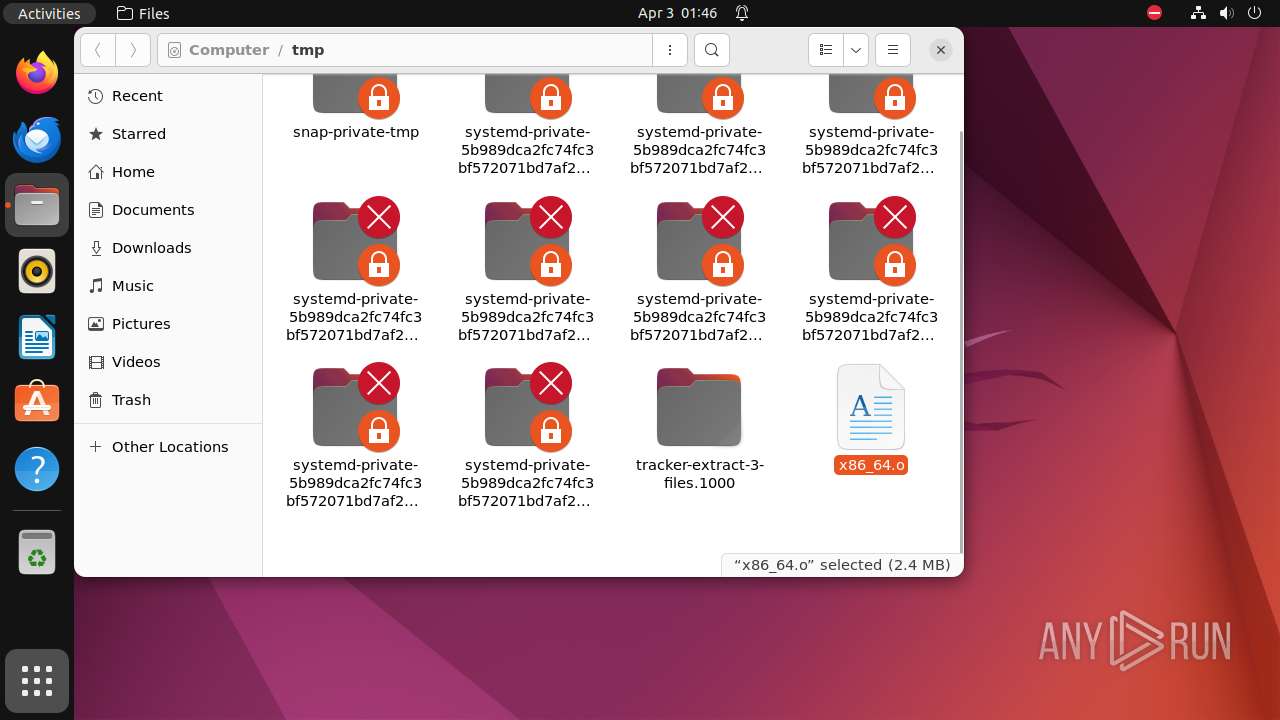1280x720 pixels.
Task: Click the volume icon in top bar
Action: tap(1227, 13)
